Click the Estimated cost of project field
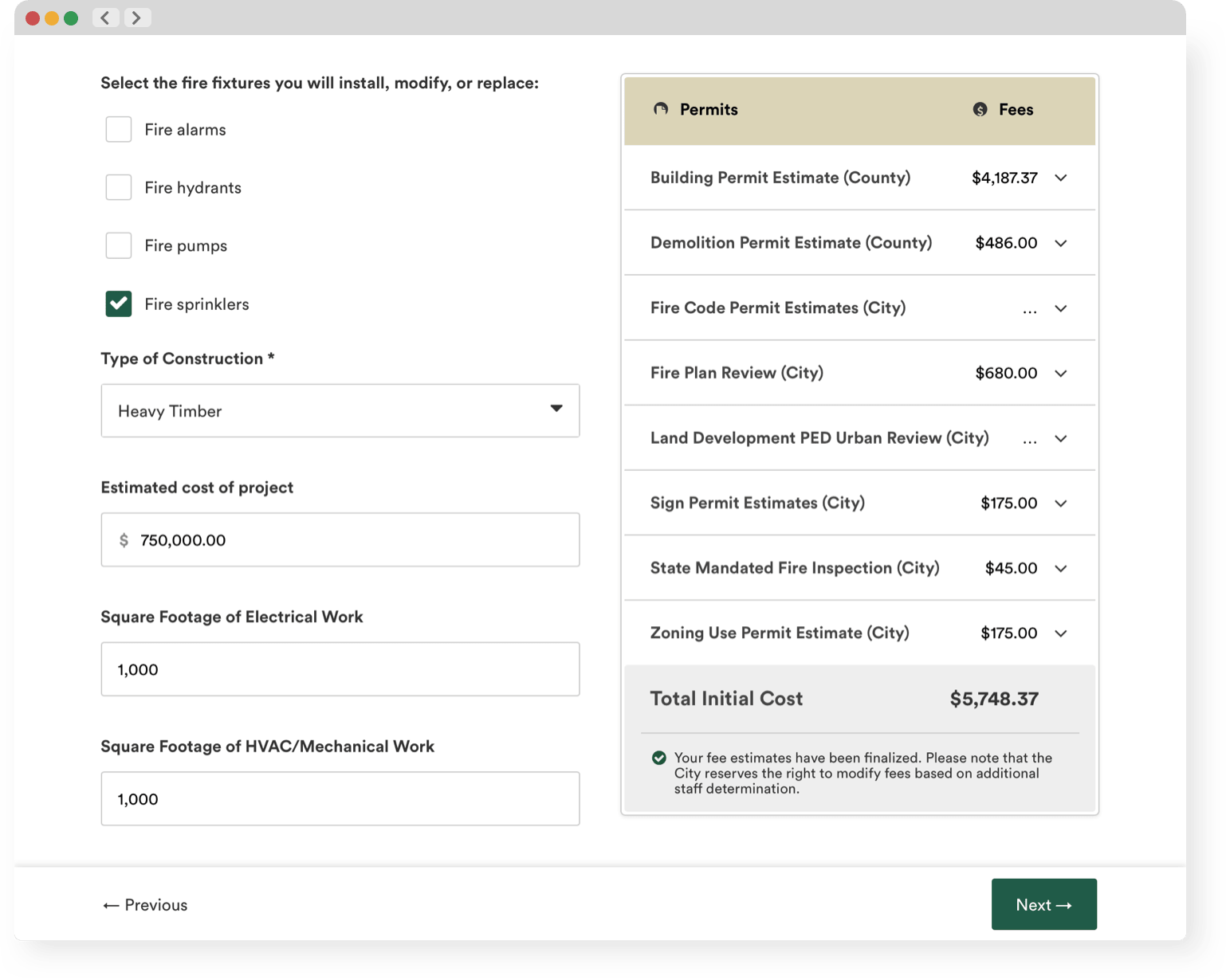This screenshot has height=980, width=1226. 340,540
